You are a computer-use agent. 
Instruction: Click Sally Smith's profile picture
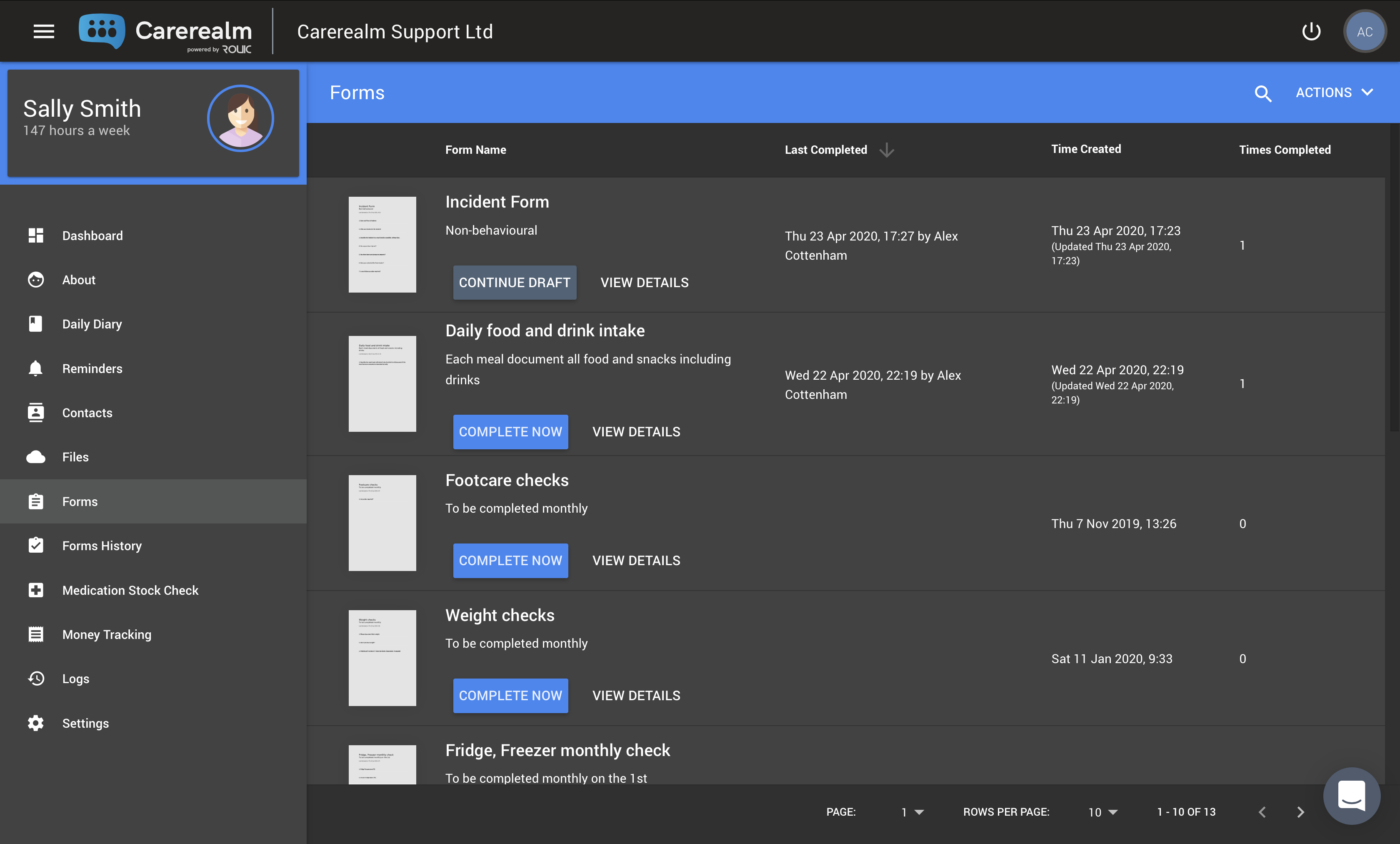pyautogui.click(x=240, y=118)
